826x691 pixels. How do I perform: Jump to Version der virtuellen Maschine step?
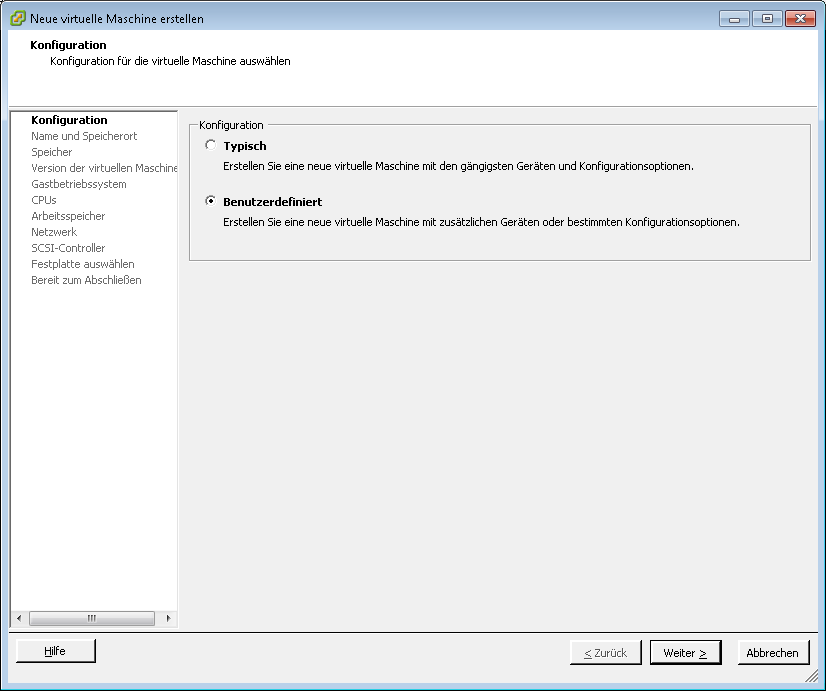click(104, 168)
